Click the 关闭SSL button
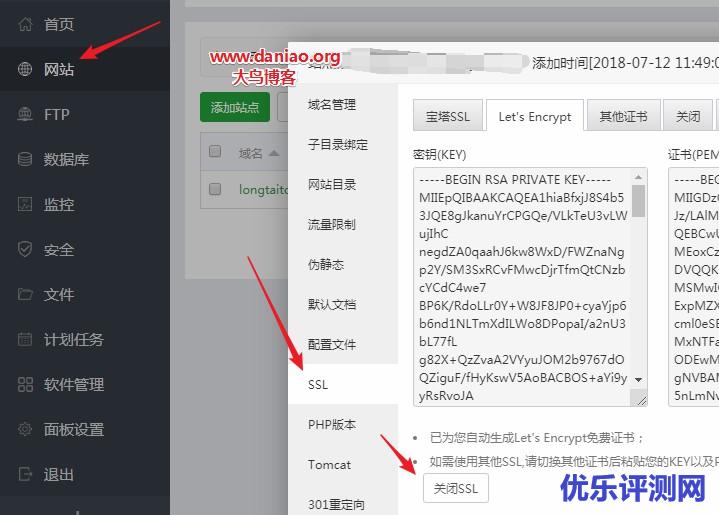Viewport: 719px width, 515px height. click(456, 488)
